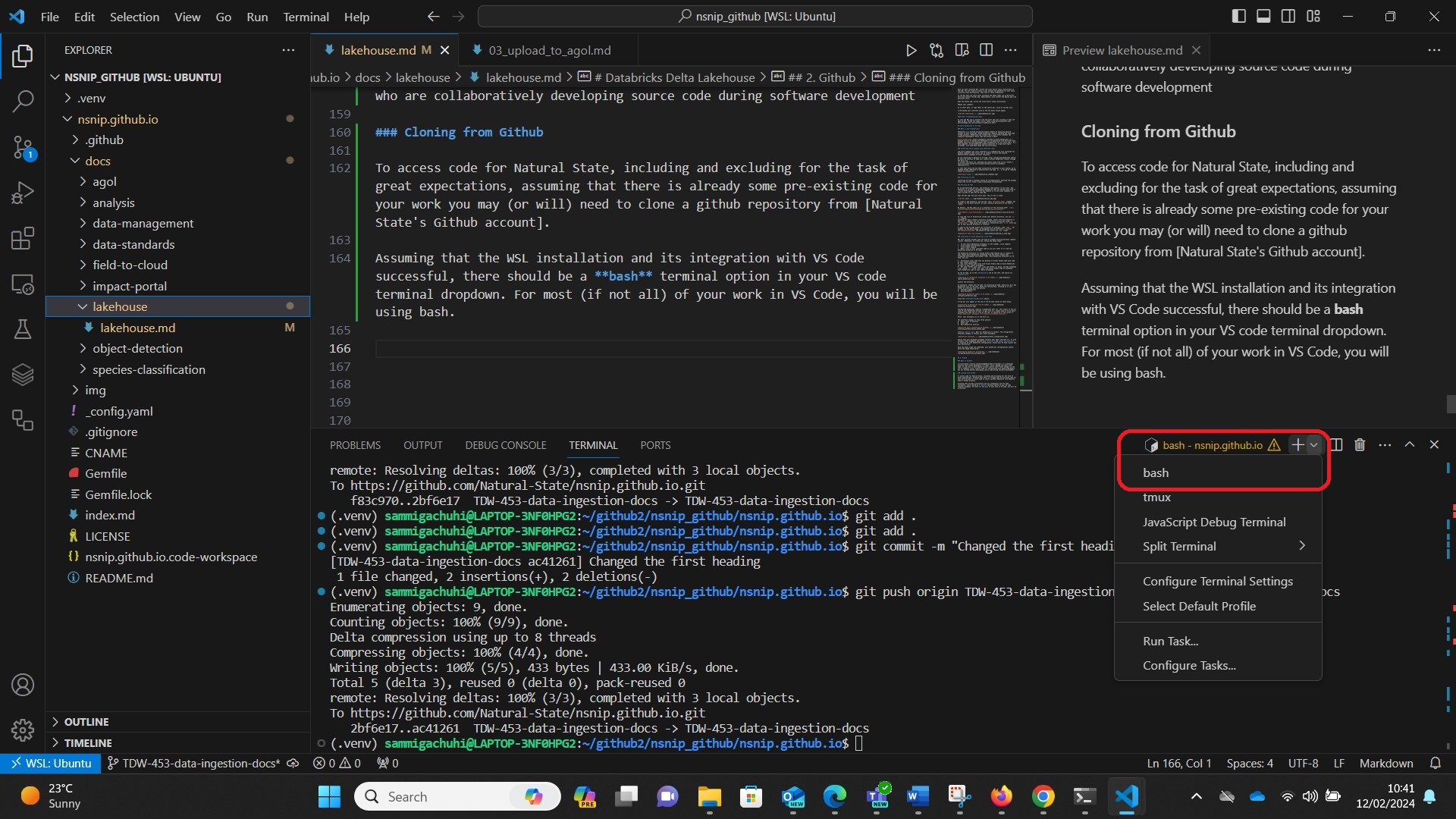Select Run Task... in terminal menu

pos(1218,641)
